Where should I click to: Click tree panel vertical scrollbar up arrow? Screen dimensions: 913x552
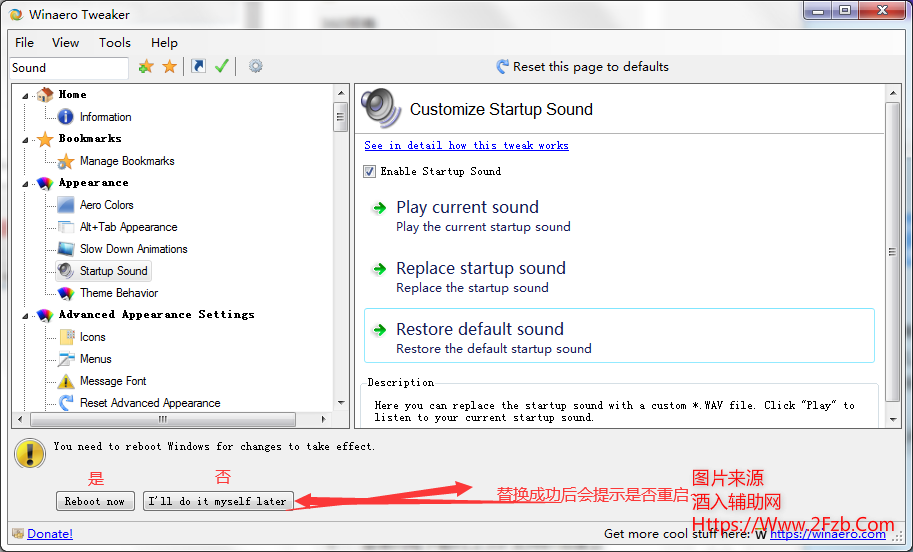pos(341,93)
